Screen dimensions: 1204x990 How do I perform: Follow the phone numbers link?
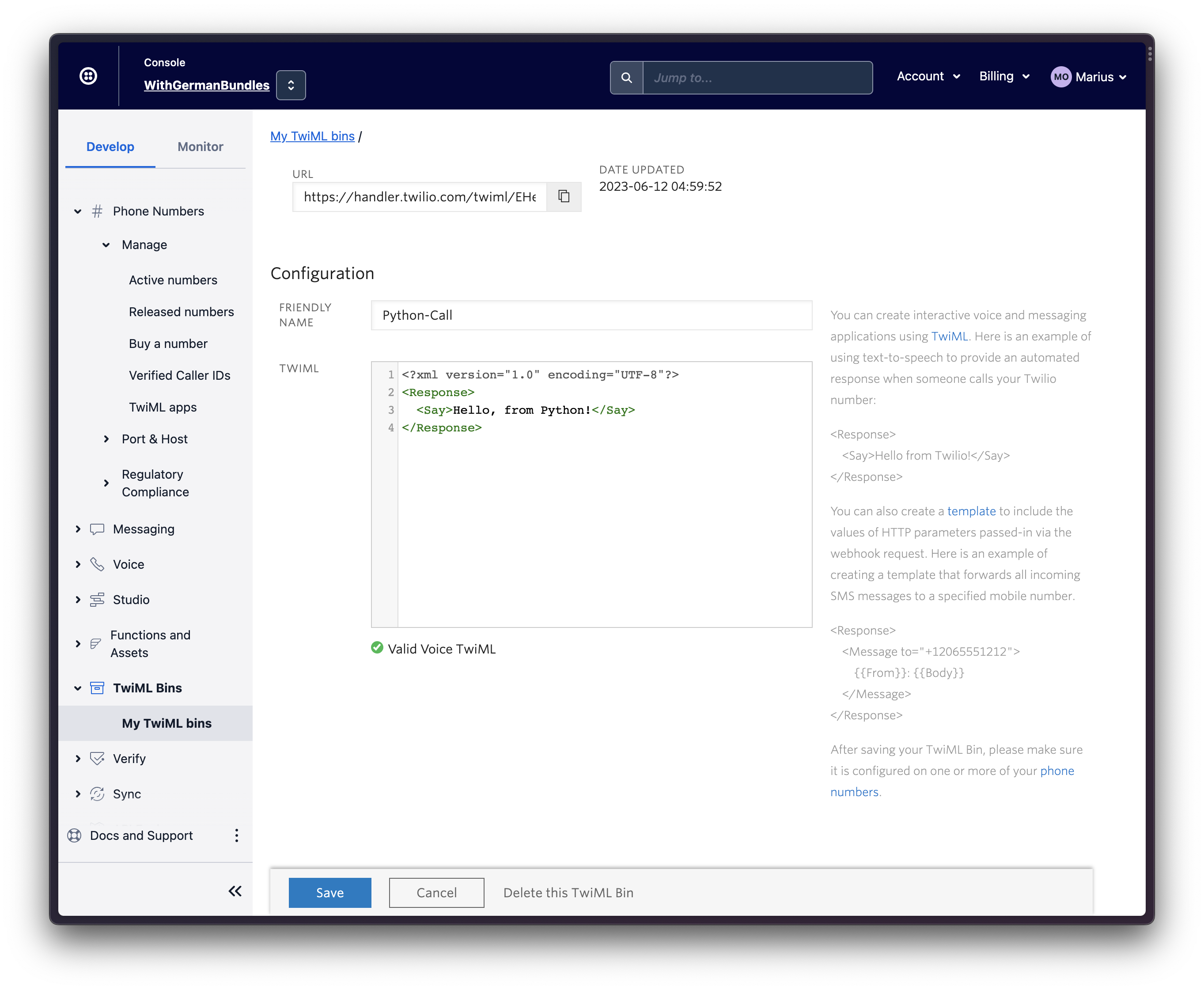(1057, 771)
